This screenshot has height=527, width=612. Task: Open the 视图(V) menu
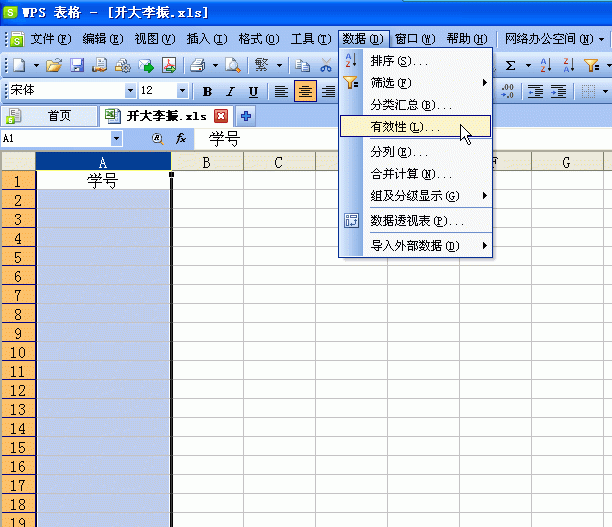[155, 39]
